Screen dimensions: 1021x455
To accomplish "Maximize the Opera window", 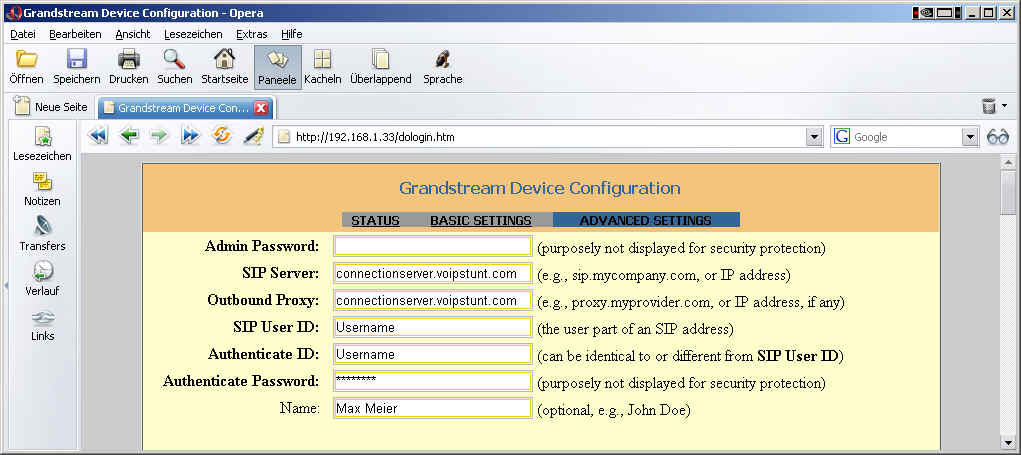I will click(988, 12).
